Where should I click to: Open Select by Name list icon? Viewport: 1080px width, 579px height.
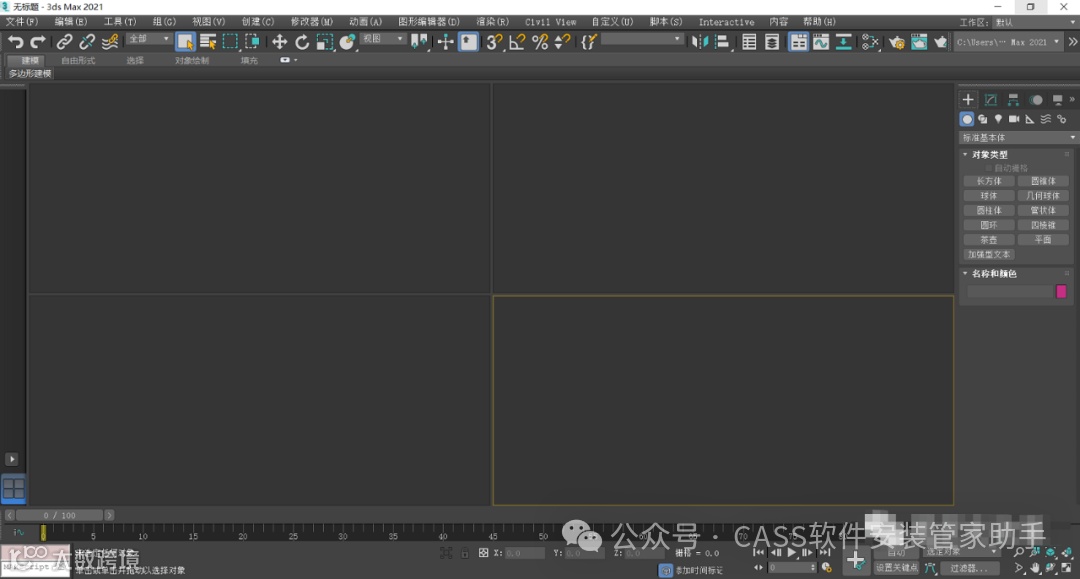coord(208,42)
